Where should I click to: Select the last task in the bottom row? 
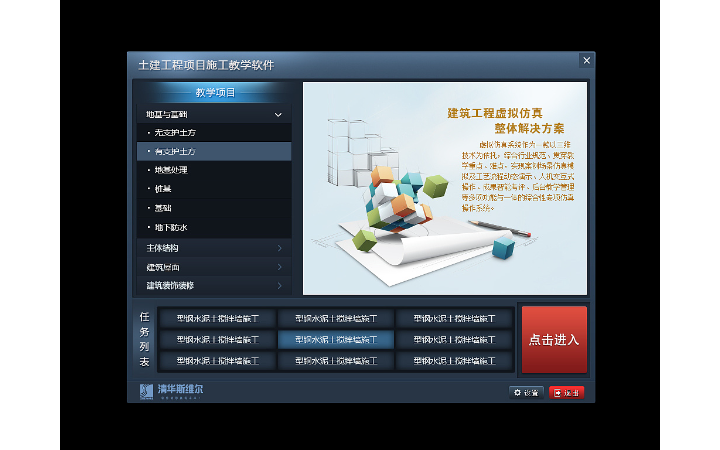coord(454,360)
